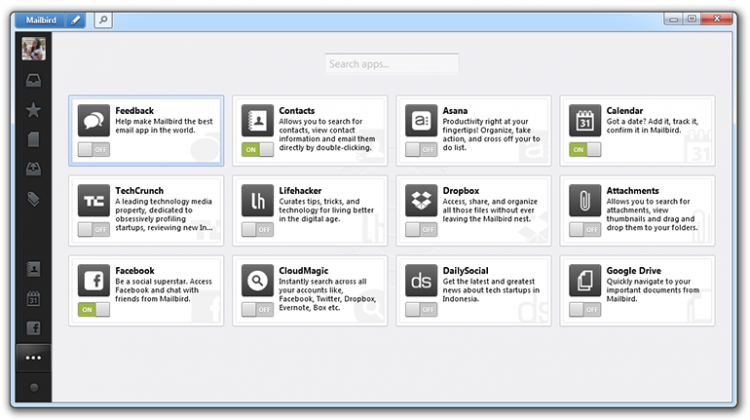The height and width of the screenshot is (420, 750).
Task: Disable the Calendar app toggle
Action: [585, 150]
